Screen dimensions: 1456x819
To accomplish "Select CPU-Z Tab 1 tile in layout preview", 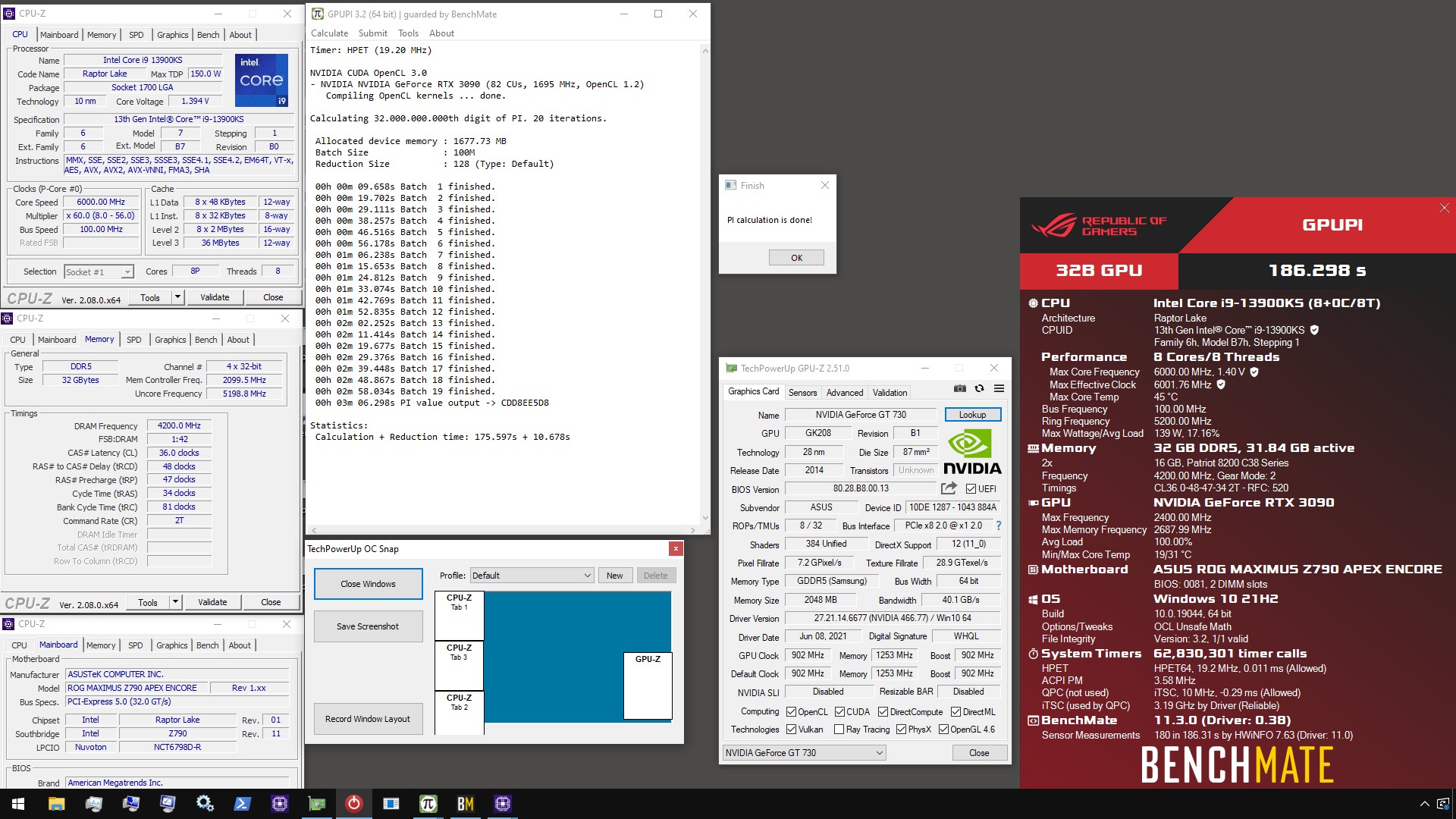I will [x=459, y=616].
